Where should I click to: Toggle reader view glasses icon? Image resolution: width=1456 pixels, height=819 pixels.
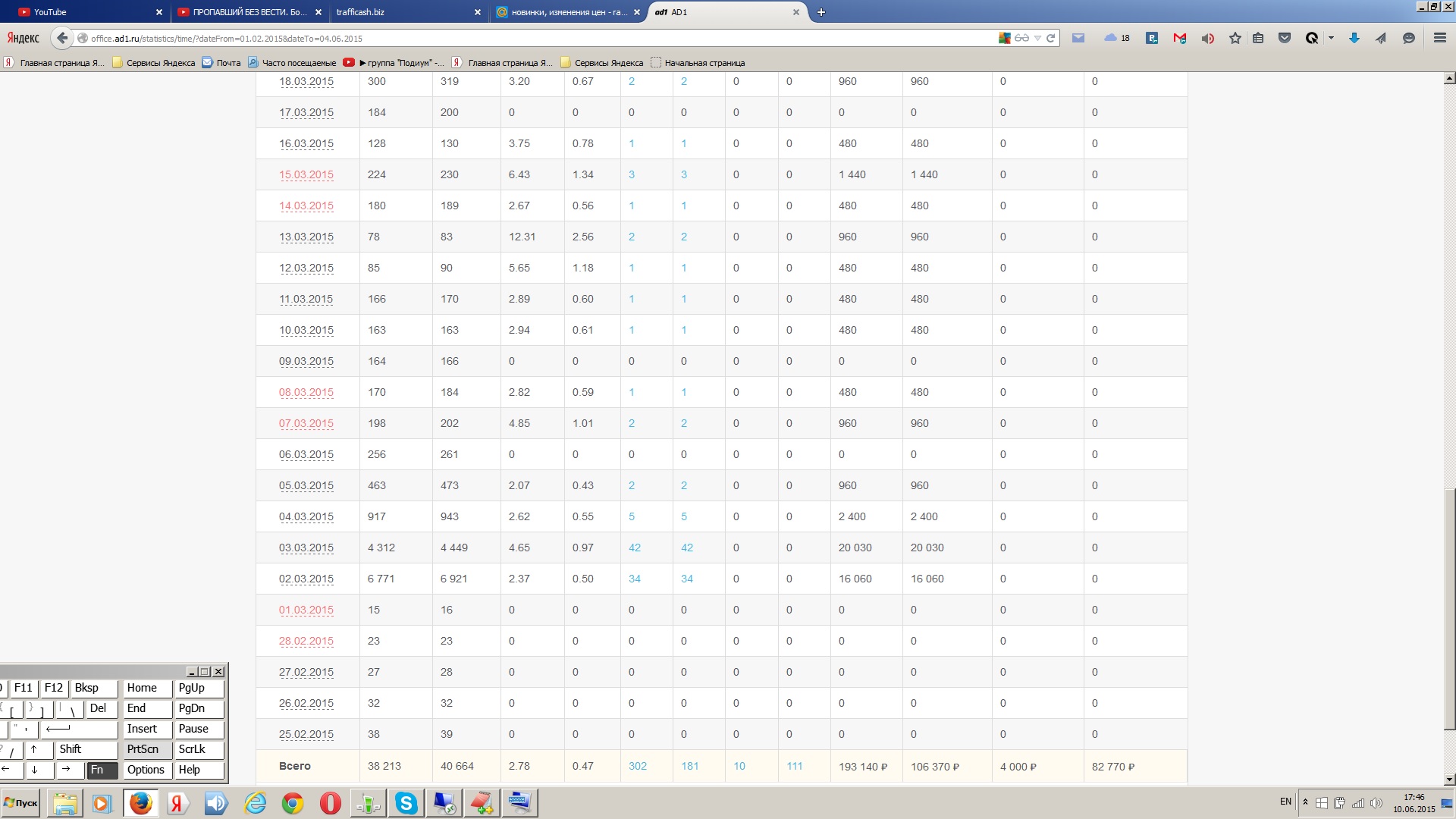[x=1021, y=38]
